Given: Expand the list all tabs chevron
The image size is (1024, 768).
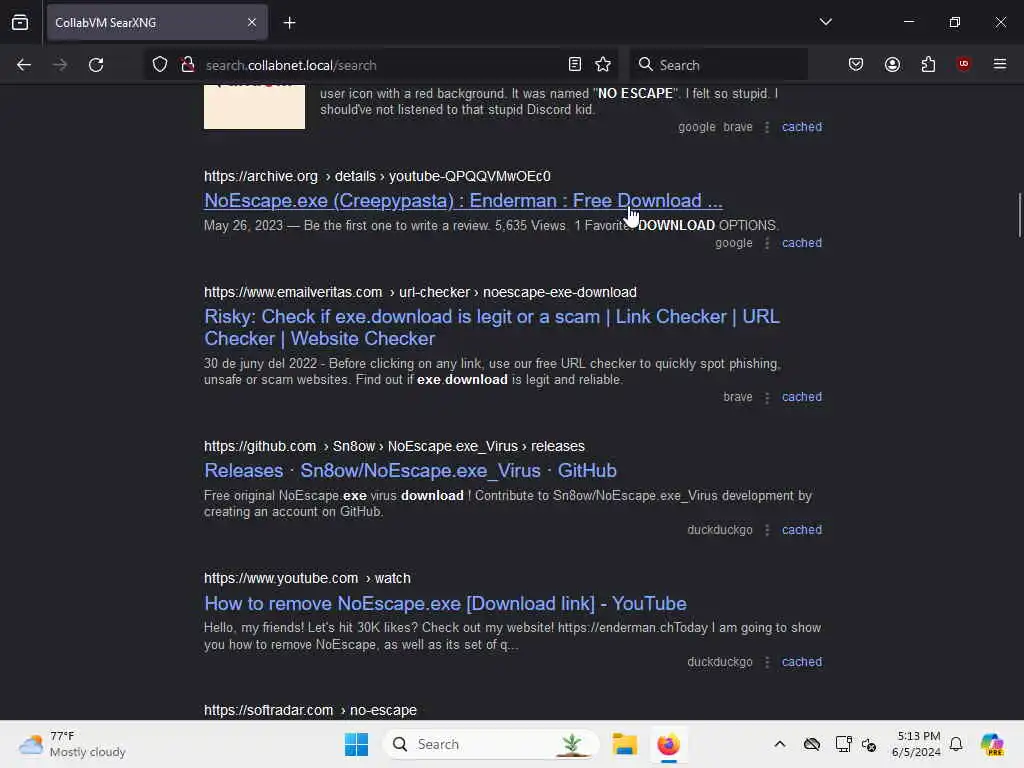Looking at the screenshot, I should 825,22.
